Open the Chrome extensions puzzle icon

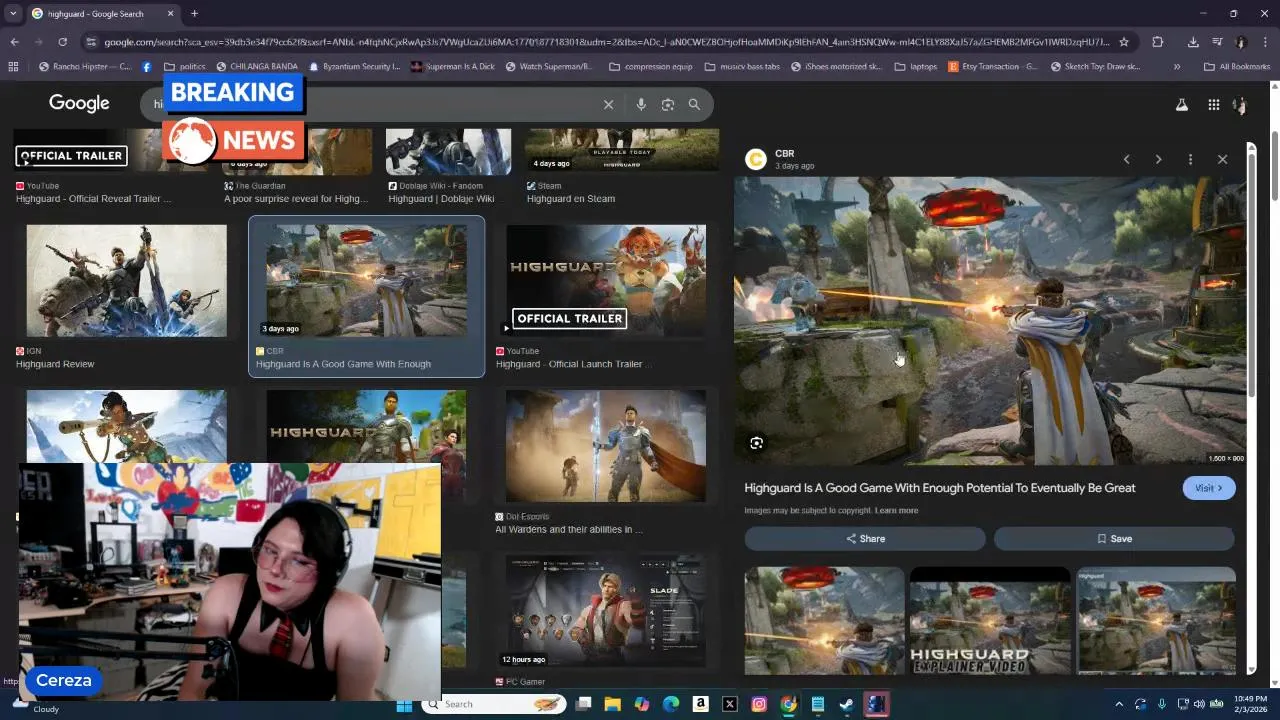(x=1158, y=42)
